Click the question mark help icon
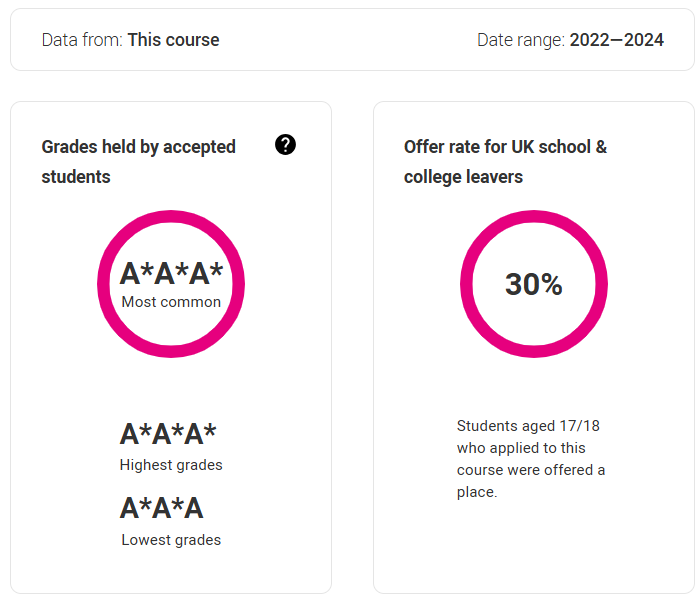This screenshot has height=602, width=700. pos(285,145)
